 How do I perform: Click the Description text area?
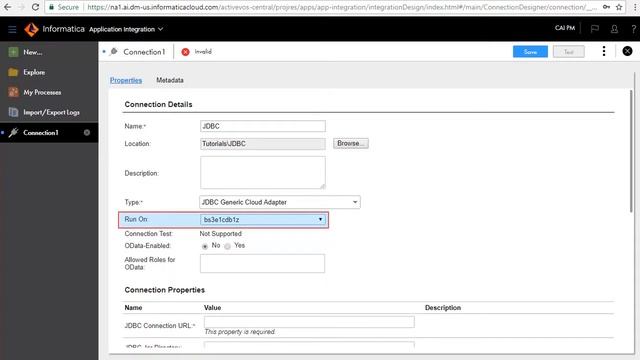[x=263, y=173]
